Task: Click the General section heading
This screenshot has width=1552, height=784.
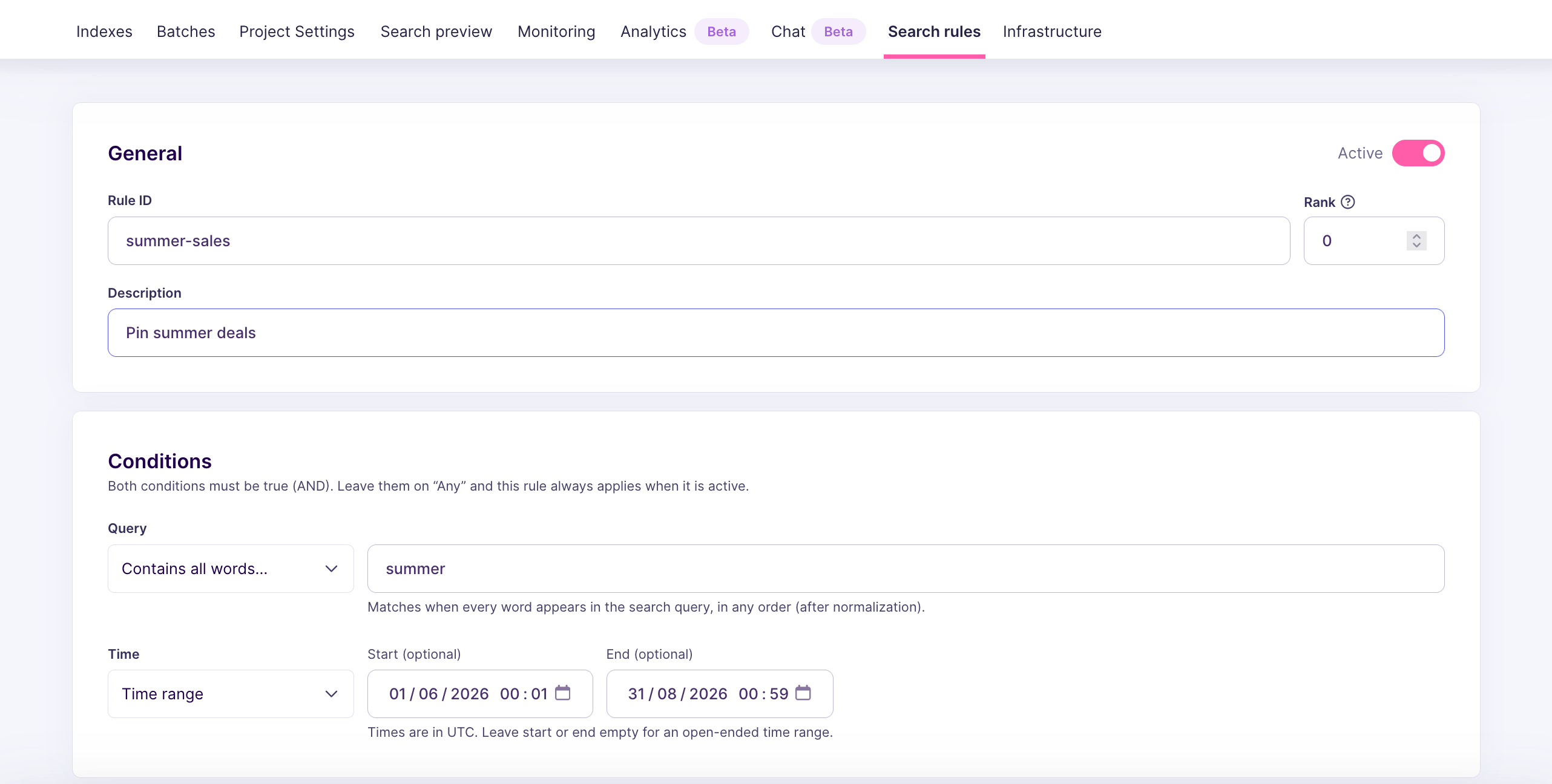Action: [x=145, y=153]
